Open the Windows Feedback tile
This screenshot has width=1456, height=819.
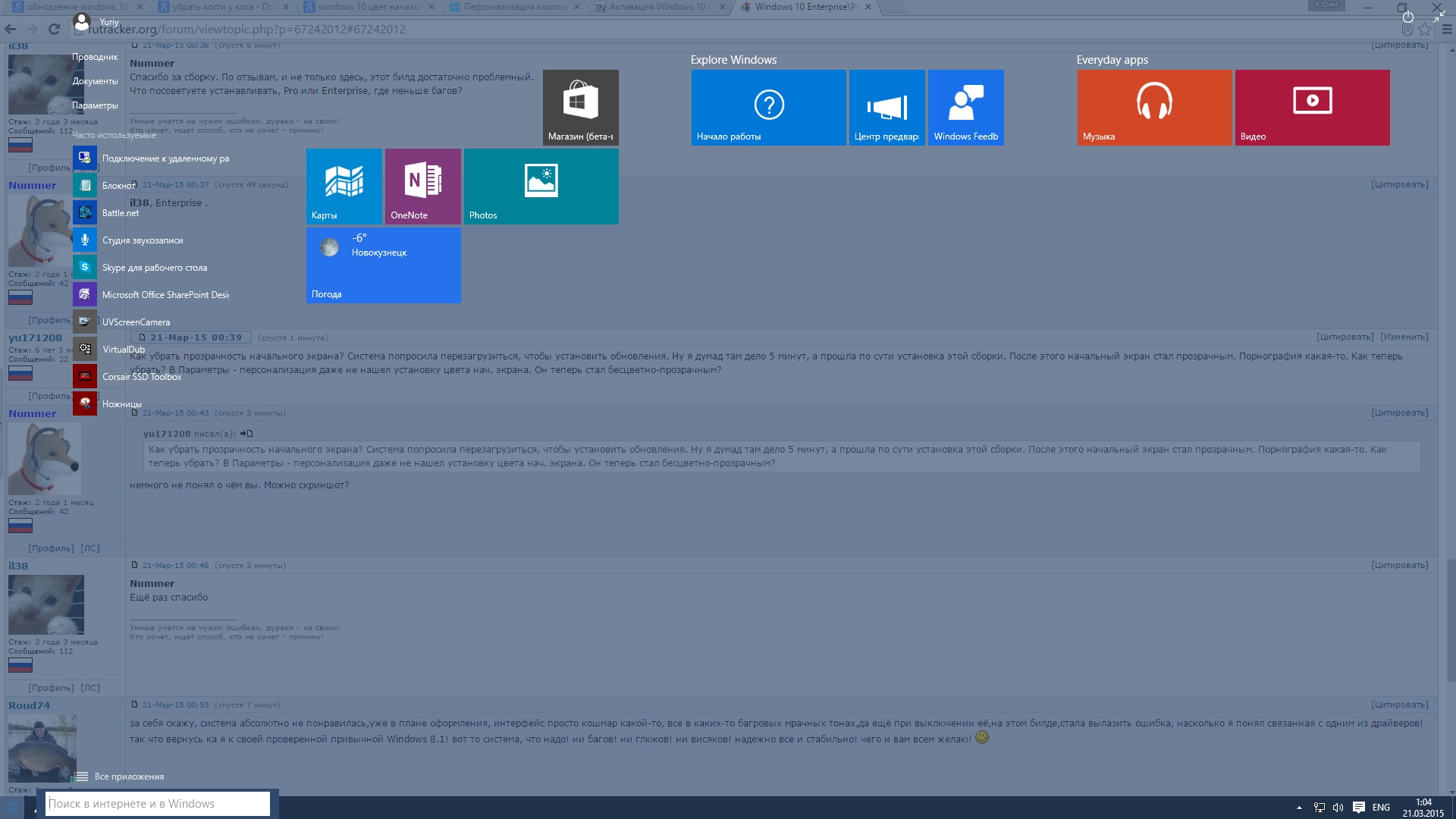click(x=965, y=107)
